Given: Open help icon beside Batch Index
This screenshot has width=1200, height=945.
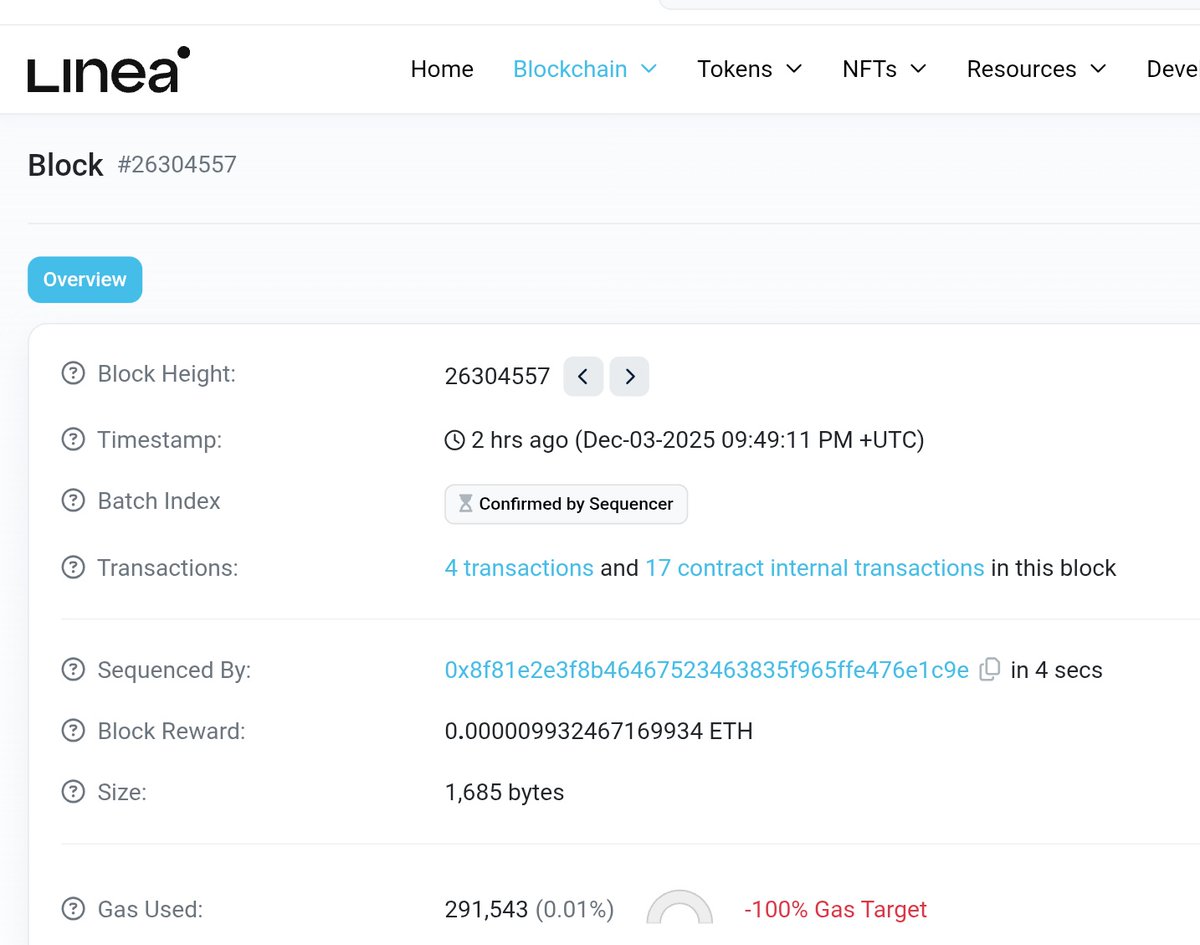Looking at the screenshot, I should click(x=73, y=501).
